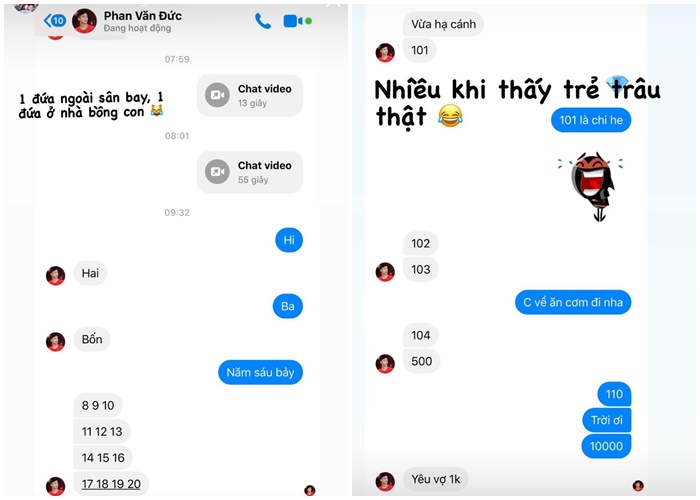This screenshot has width=700, height=500.
Task: Tap the 13 giây Chat video call icon
Action: (x=217, y=95)
